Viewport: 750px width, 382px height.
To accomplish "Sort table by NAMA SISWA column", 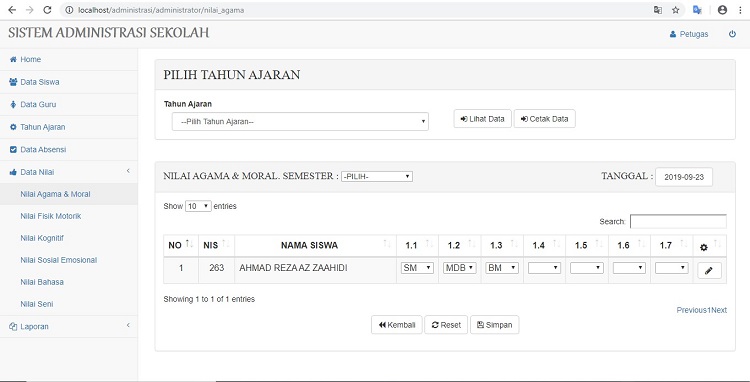I will click(315, 245).
